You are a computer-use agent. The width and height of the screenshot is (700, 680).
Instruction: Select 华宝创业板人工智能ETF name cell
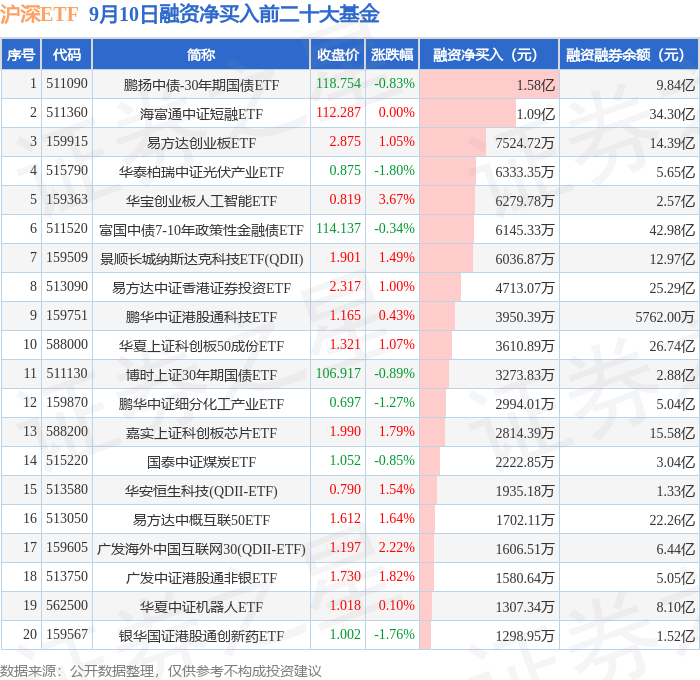(201, 200)
